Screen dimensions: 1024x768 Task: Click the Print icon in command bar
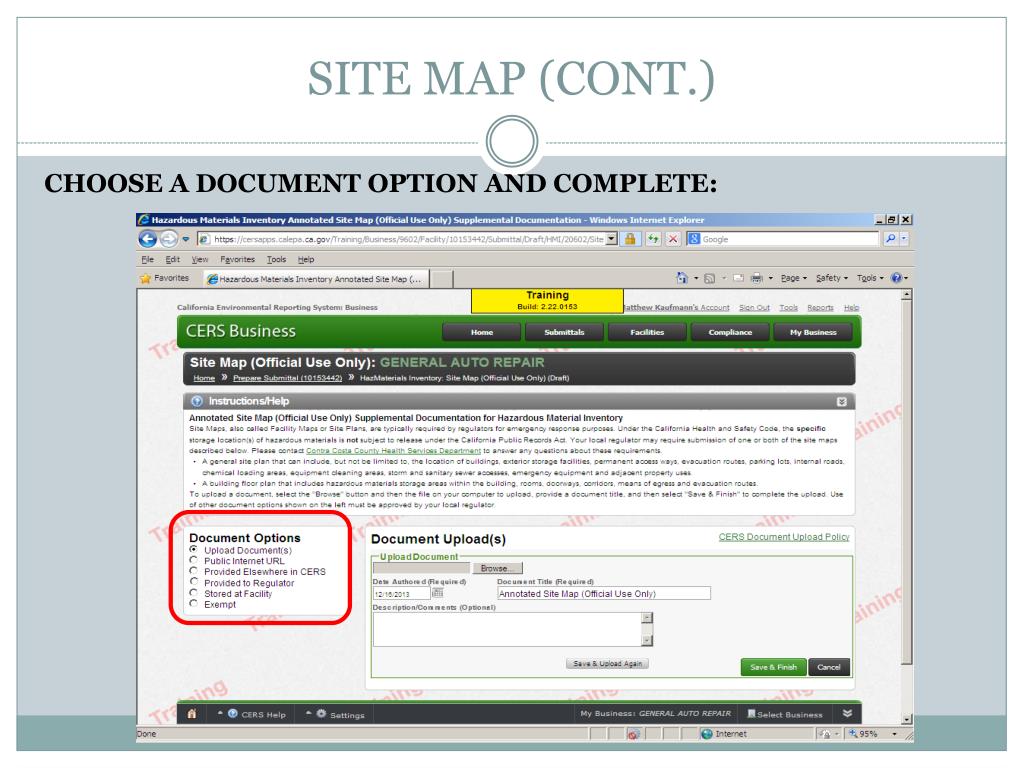pos(756,278)
